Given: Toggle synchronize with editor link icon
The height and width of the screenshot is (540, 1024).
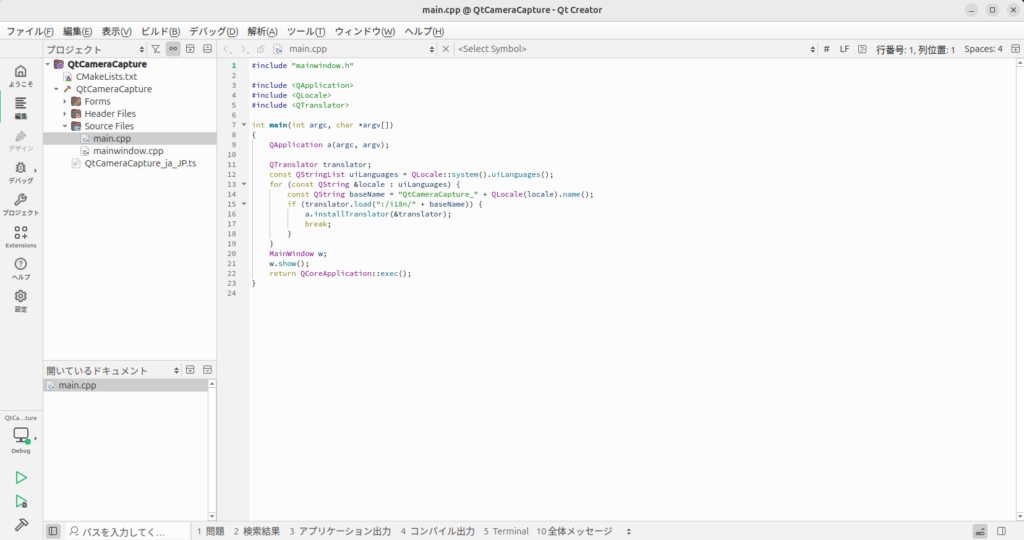Looking at the screenshot, I should [x=173, y=48].
